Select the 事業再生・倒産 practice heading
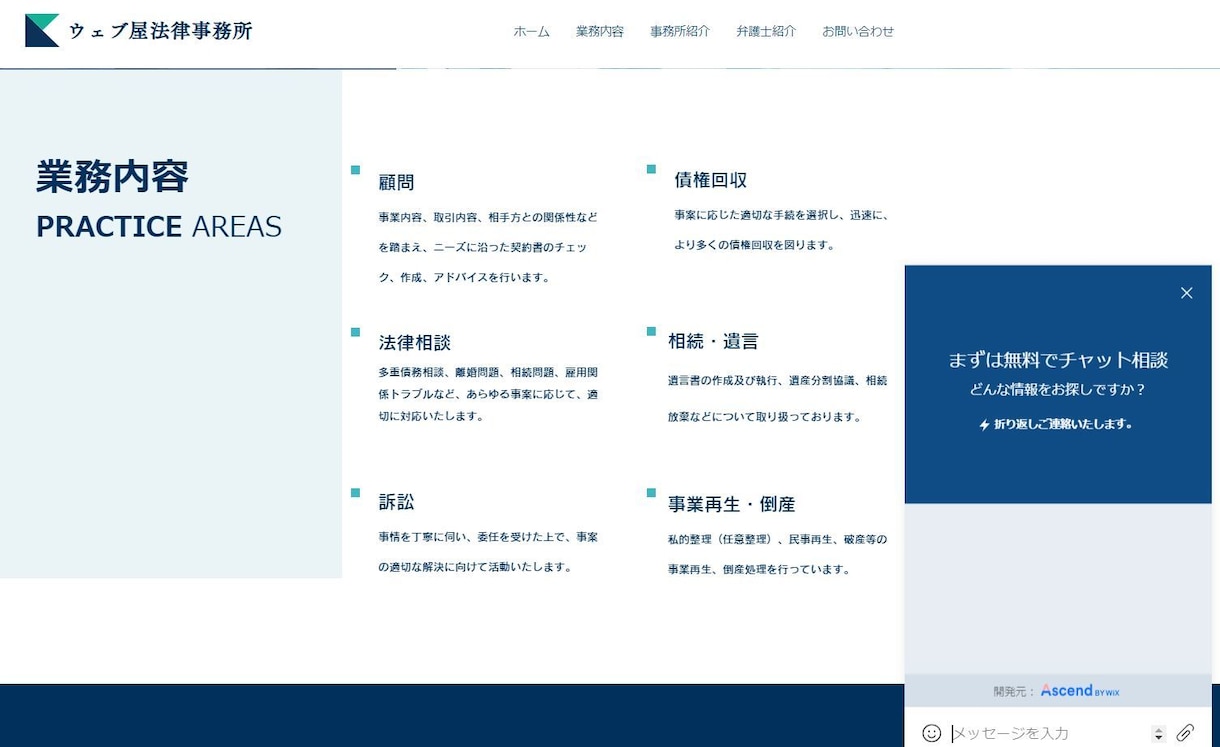 [732, 504]
